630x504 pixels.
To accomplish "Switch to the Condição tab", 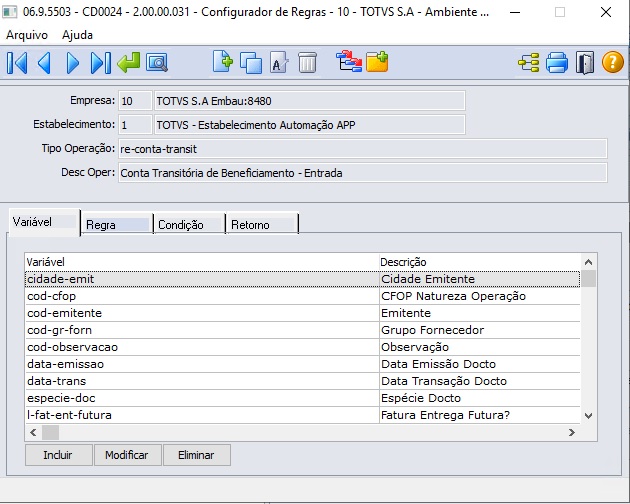I will (x=190, y=224).
